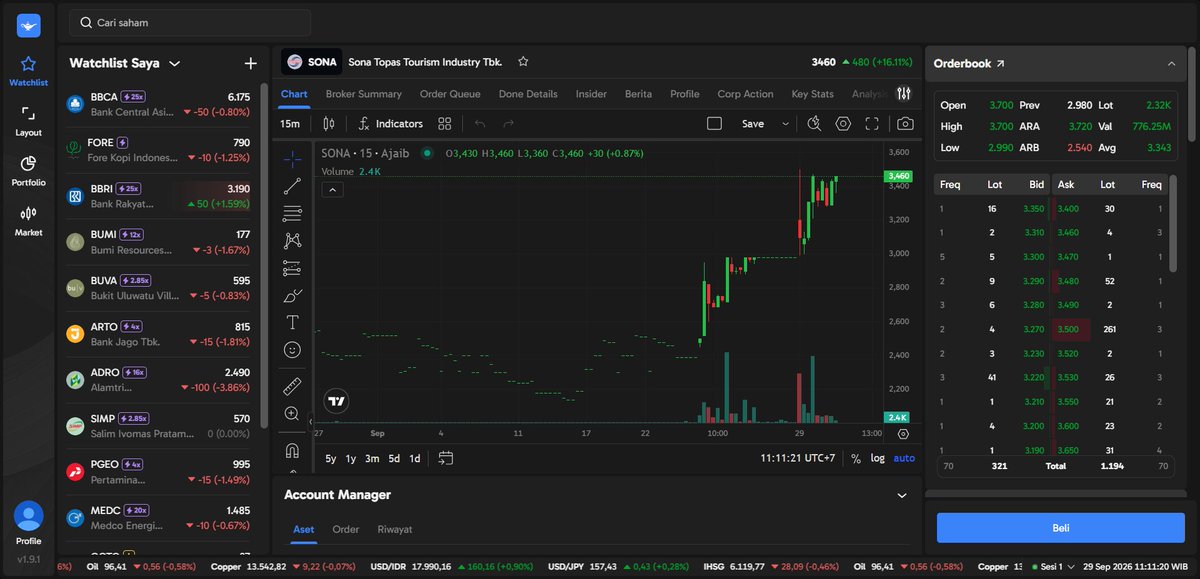Select the text annotation tool
Image resolution: width=1200 pixels, height=579 pixels.
(x=292, y=322)
